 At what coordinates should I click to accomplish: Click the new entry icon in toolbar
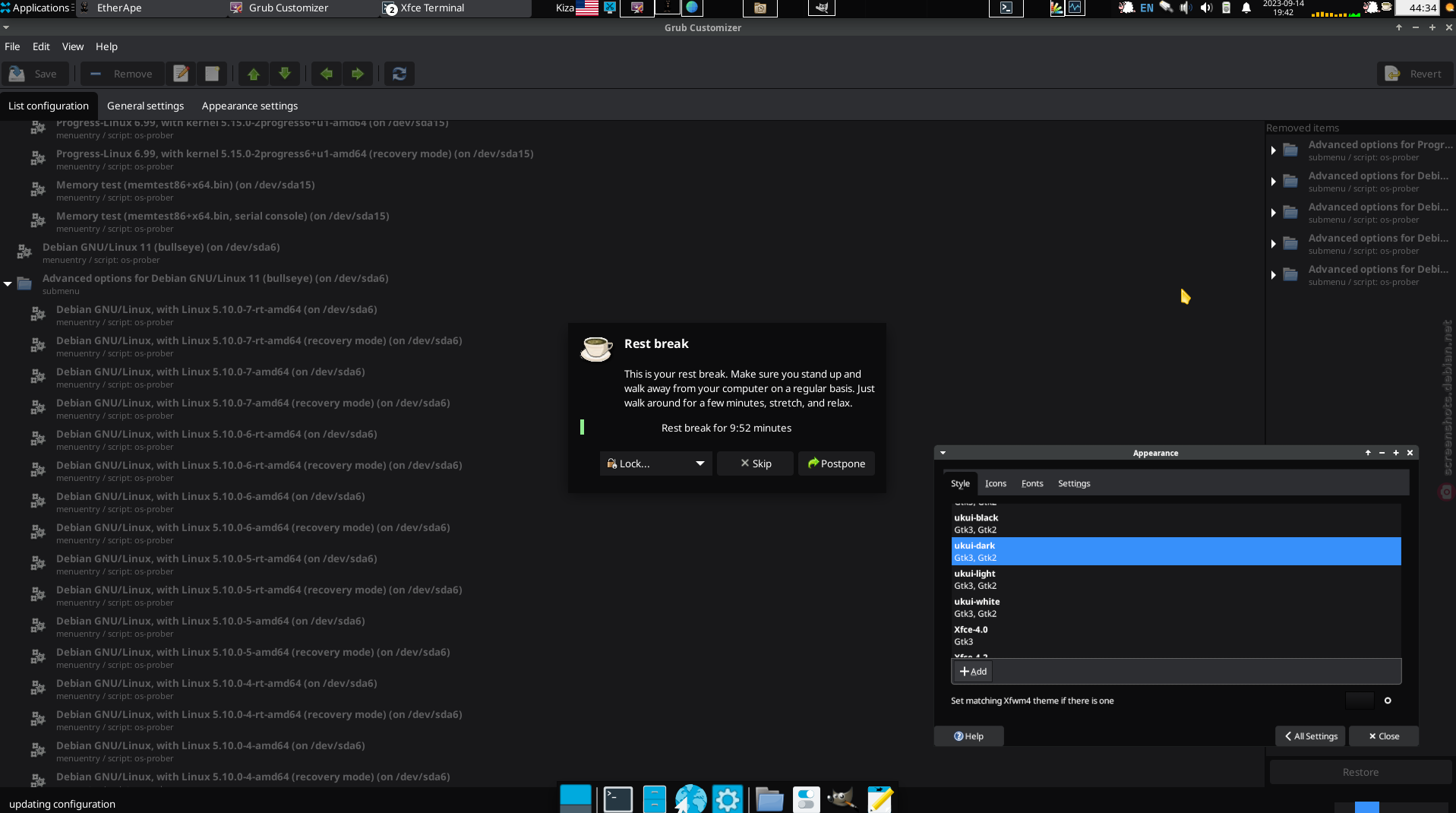212,74
